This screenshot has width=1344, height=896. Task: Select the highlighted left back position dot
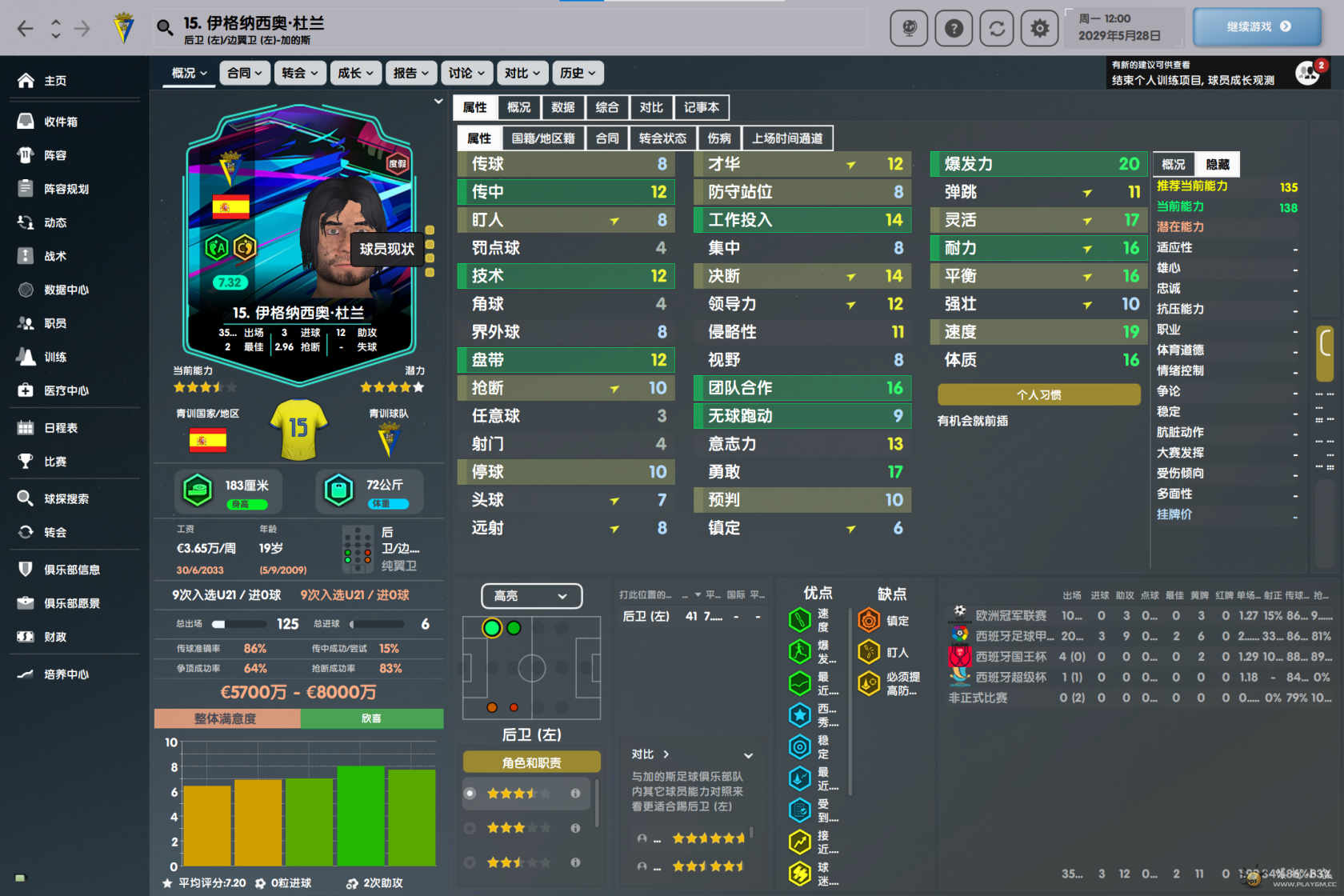tap(492, 628)
